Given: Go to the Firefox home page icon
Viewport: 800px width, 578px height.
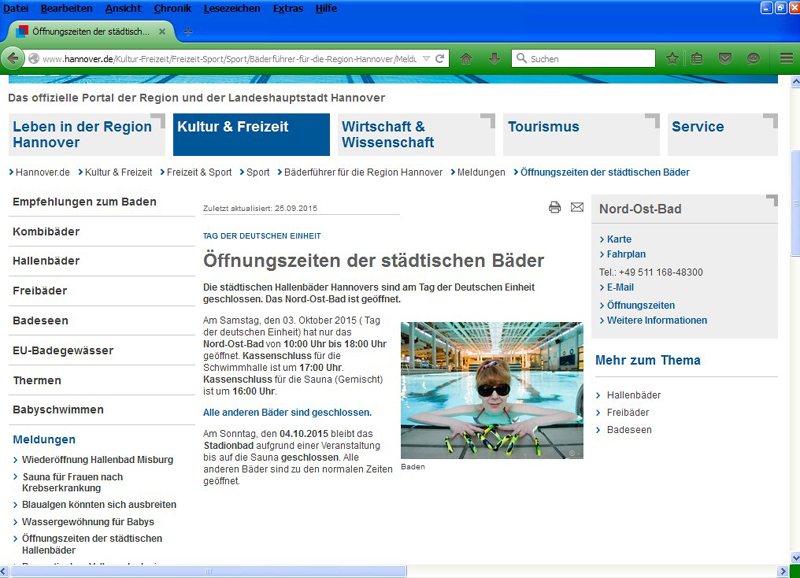Looking at the screenshot, I should point(466,59).
